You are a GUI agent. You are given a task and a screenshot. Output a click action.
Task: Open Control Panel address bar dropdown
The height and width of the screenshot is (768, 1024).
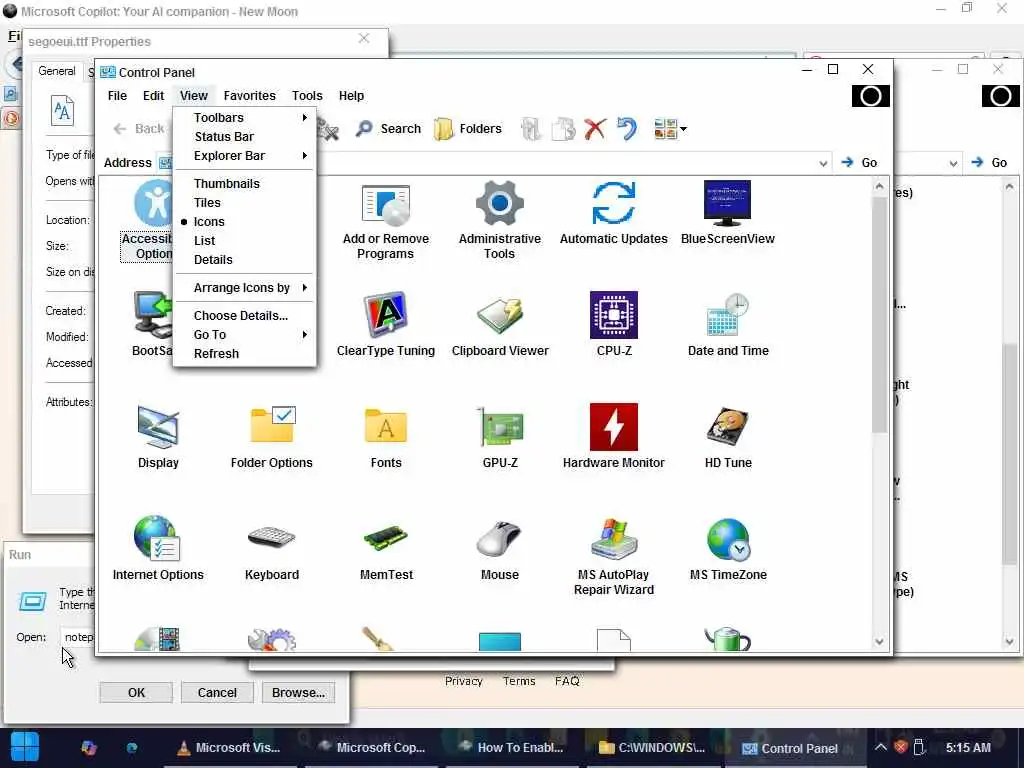823,163
